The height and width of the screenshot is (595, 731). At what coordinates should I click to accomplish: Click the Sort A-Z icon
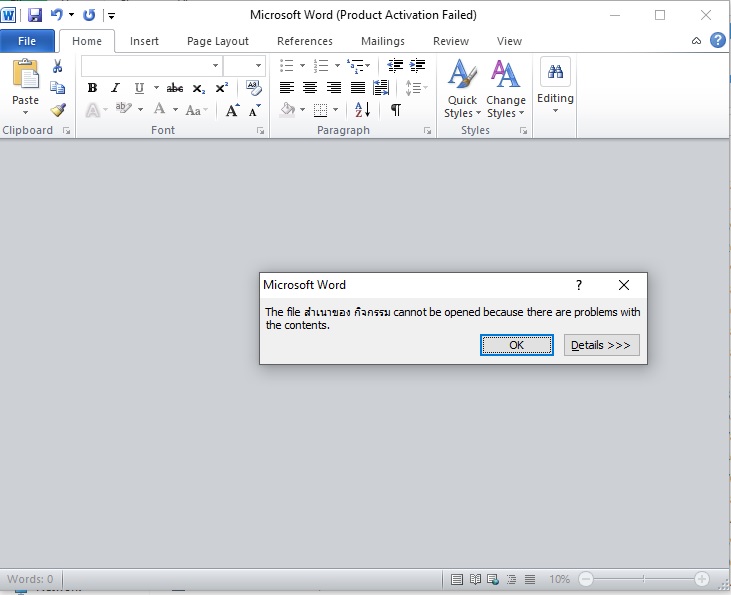pos(362,110)
